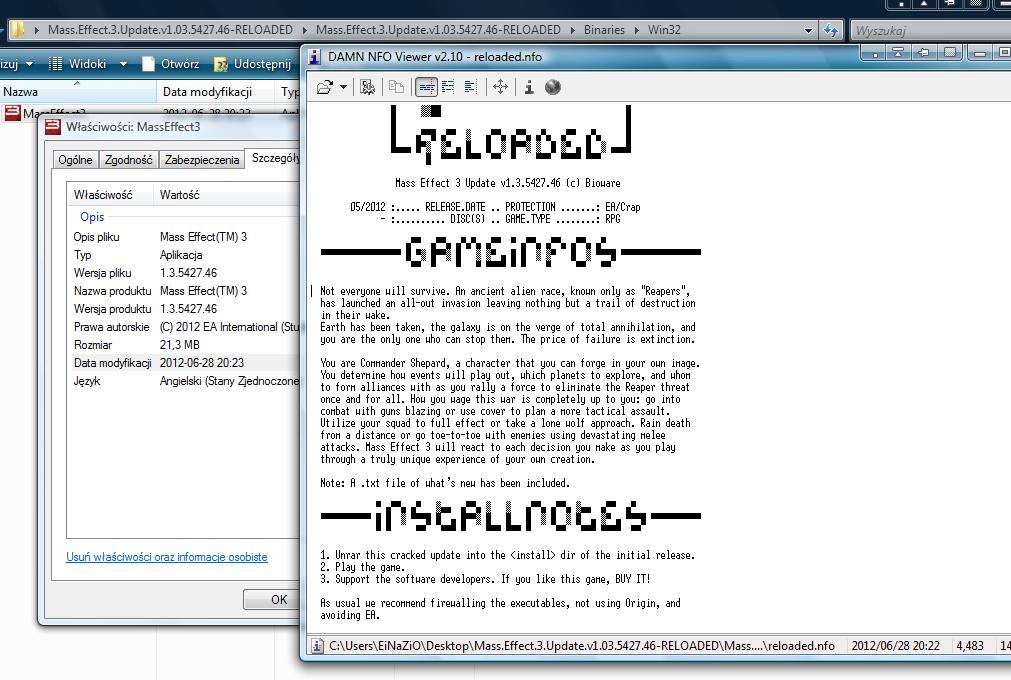Select the Opis pliku property row
Viewport: 1011px width, 680px height.
pos(184,237)
